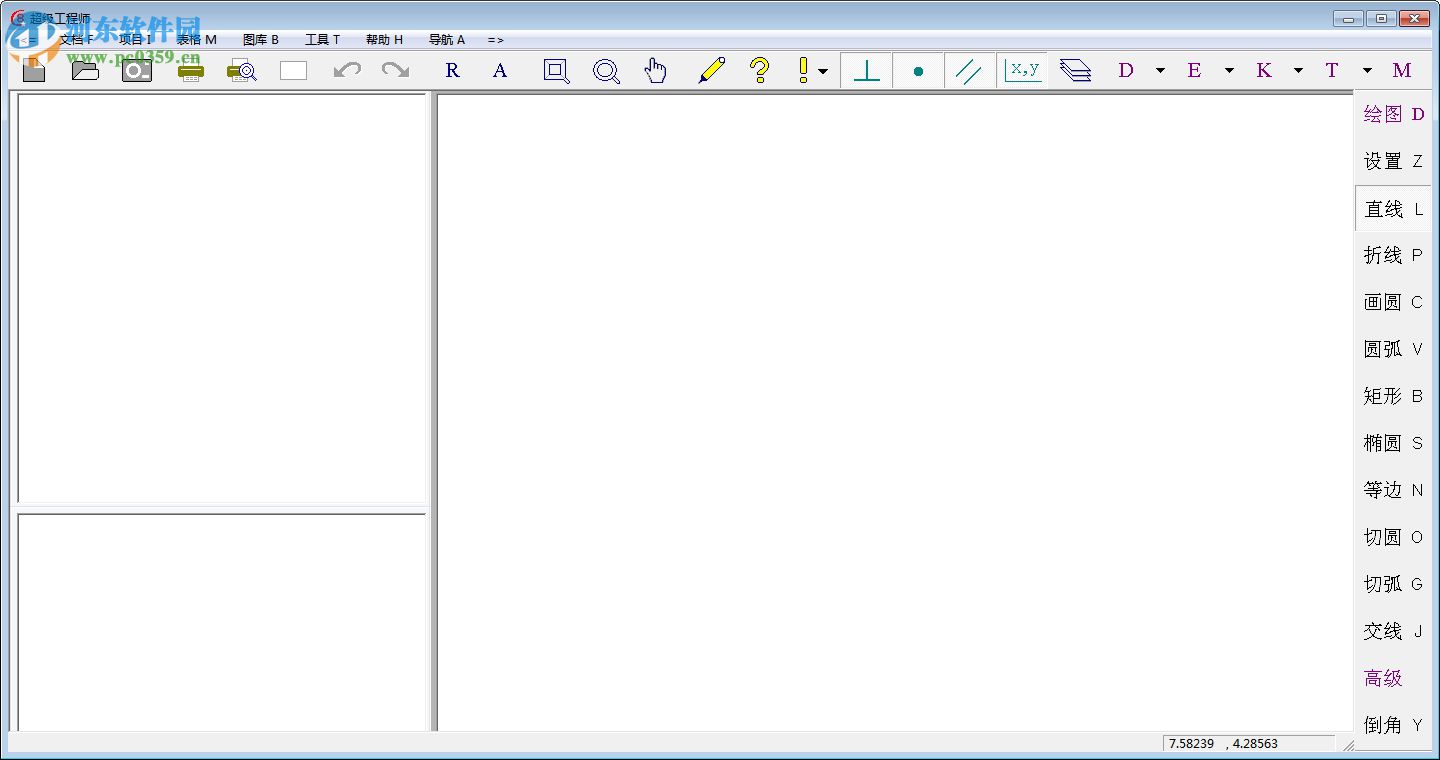Screen dimensions: 1440x760
Task: Select the 椭圆 S ellipse tool
Action: click(x=1393, y=443)
